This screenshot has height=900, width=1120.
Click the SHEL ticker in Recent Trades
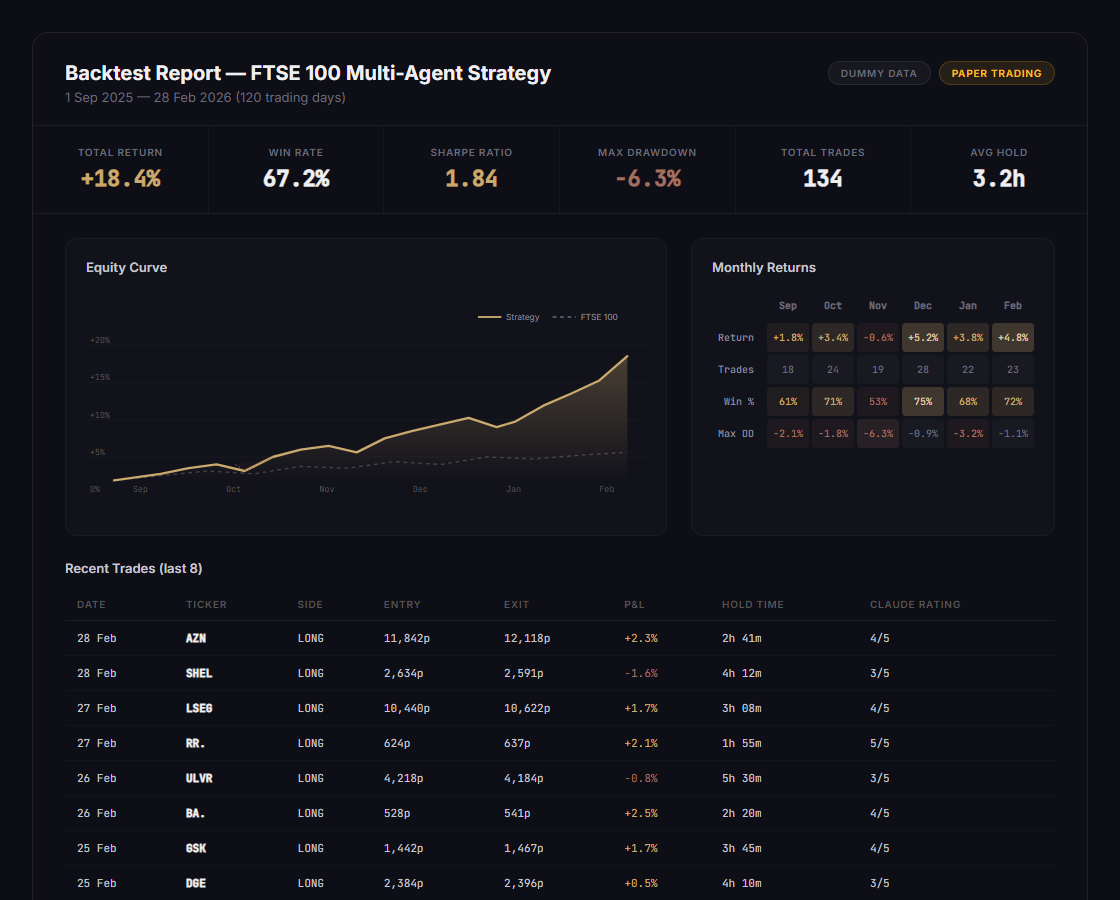coord(199,673)
